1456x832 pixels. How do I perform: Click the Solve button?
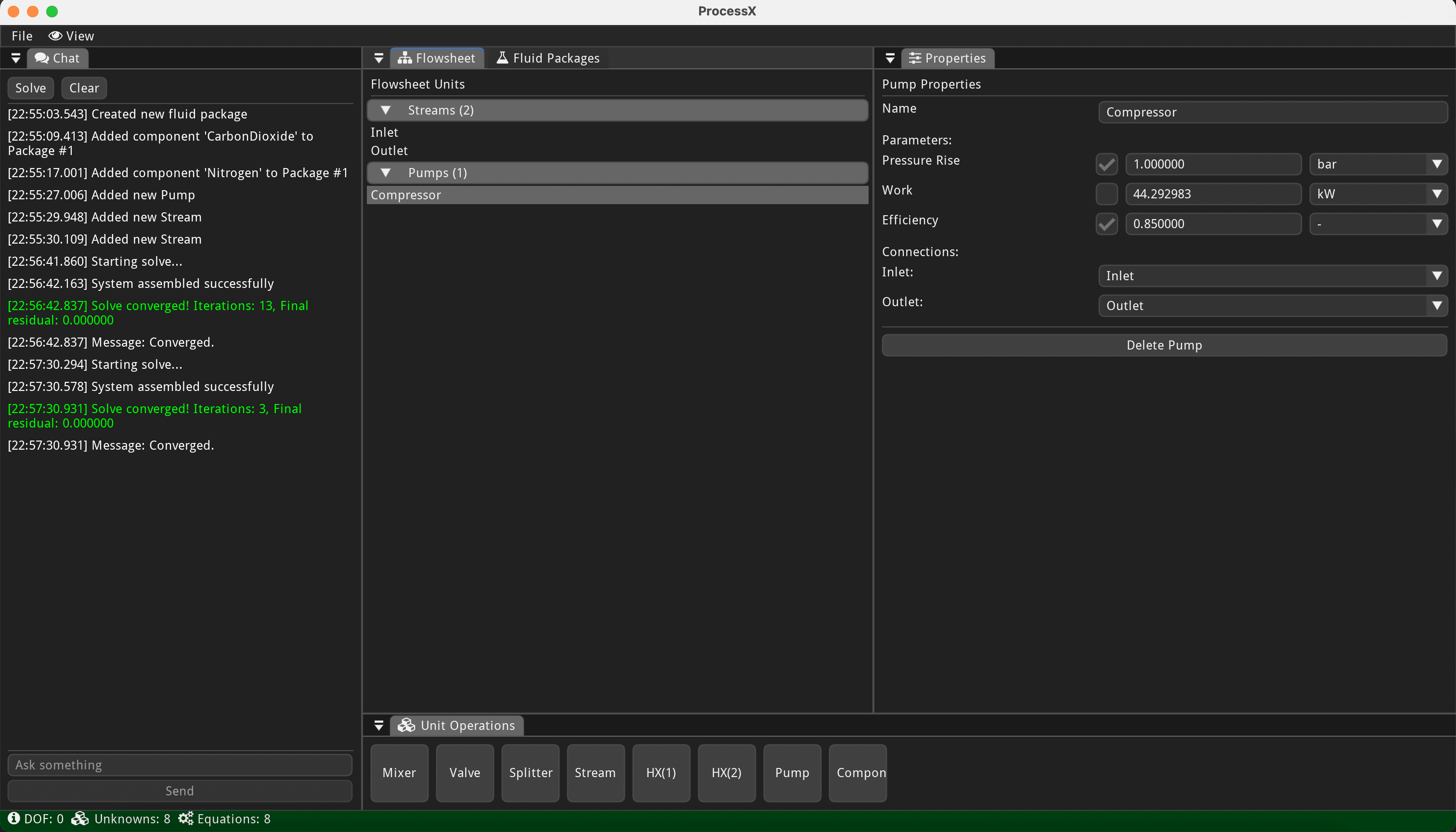(x=30, y=88)
